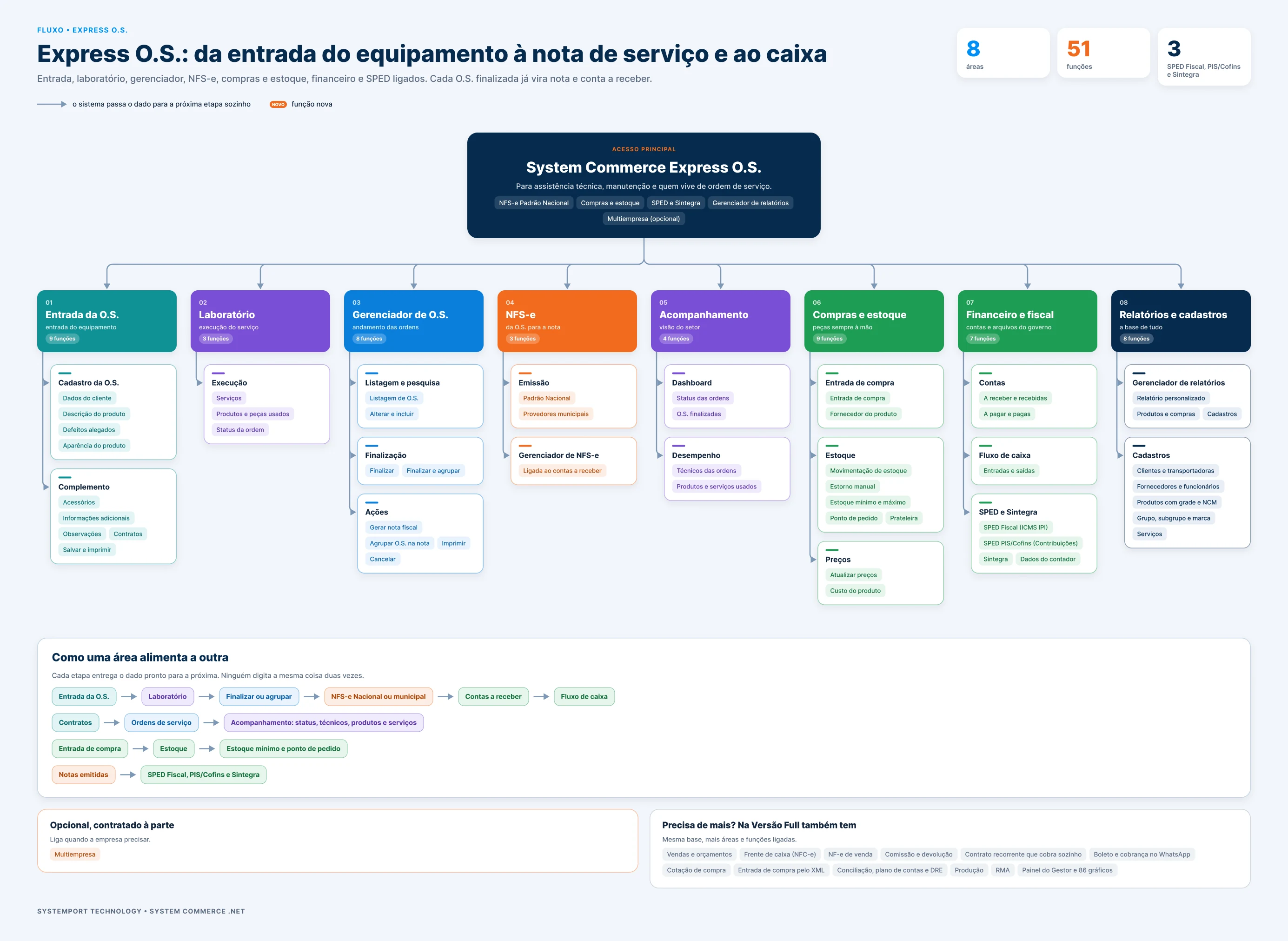The width and height of the screenshot is (1288, 941).
Task: Select the Acompanhamento area card
Action: click(x=720, y=320)
